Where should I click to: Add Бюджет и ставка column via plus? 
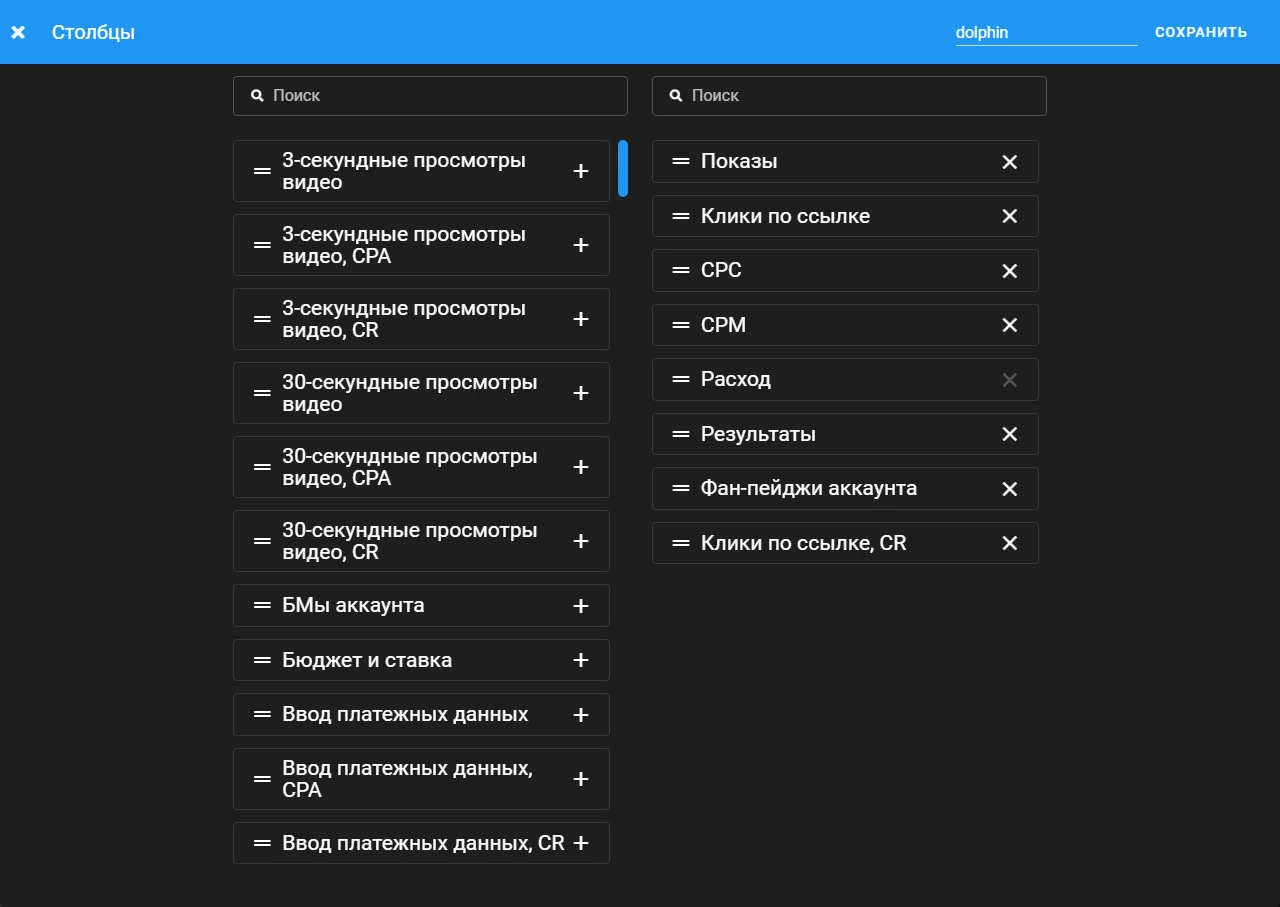point(581,660)
